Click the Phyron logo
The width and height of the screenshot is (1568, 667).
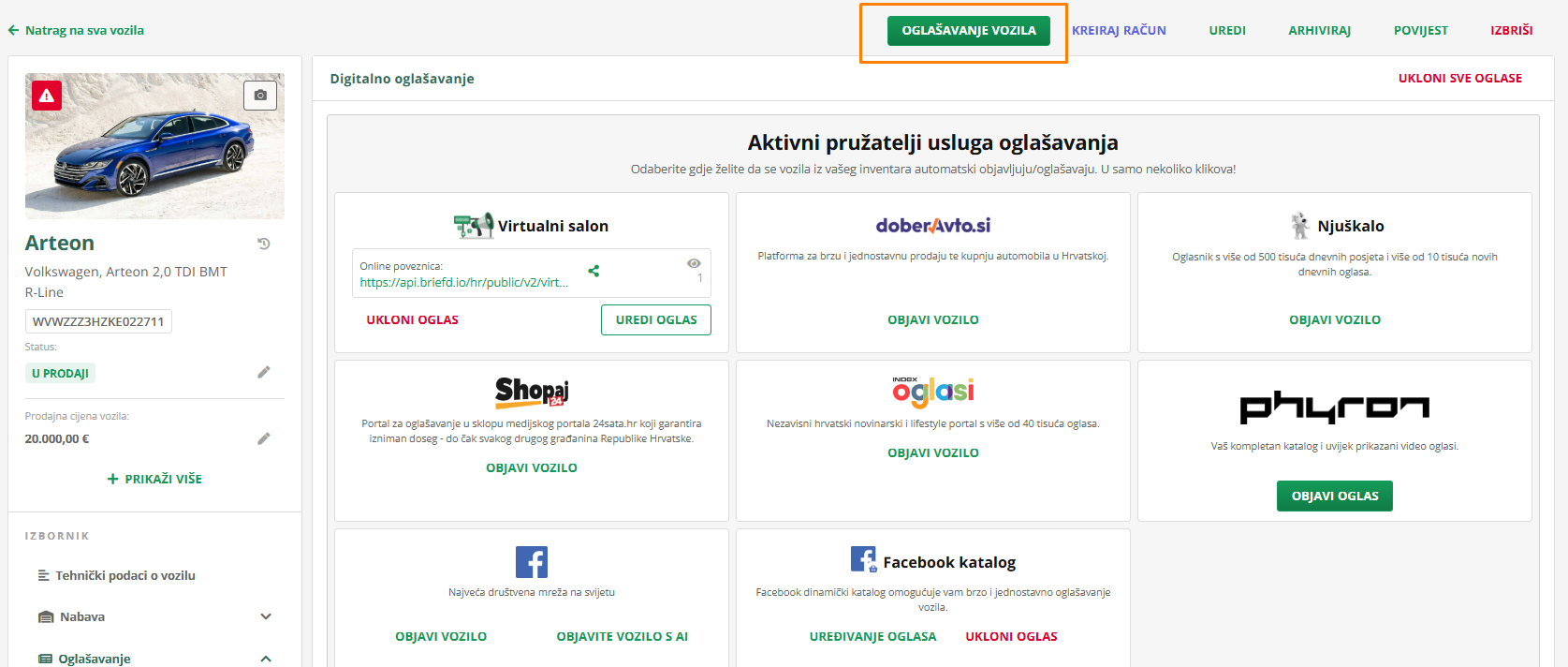point(1335,408)
